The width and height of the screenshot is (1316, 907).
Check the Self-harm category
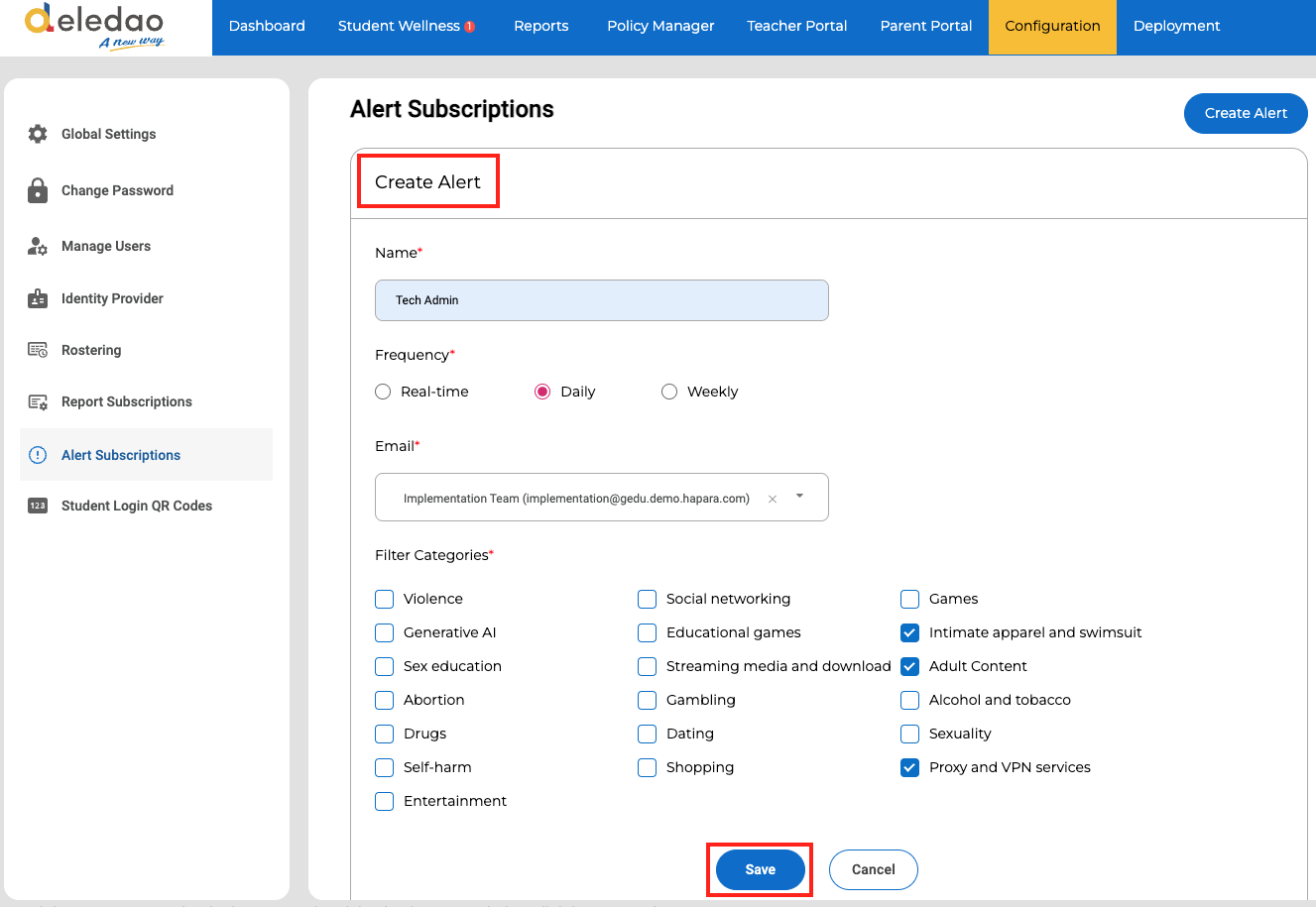click(385, 767)
